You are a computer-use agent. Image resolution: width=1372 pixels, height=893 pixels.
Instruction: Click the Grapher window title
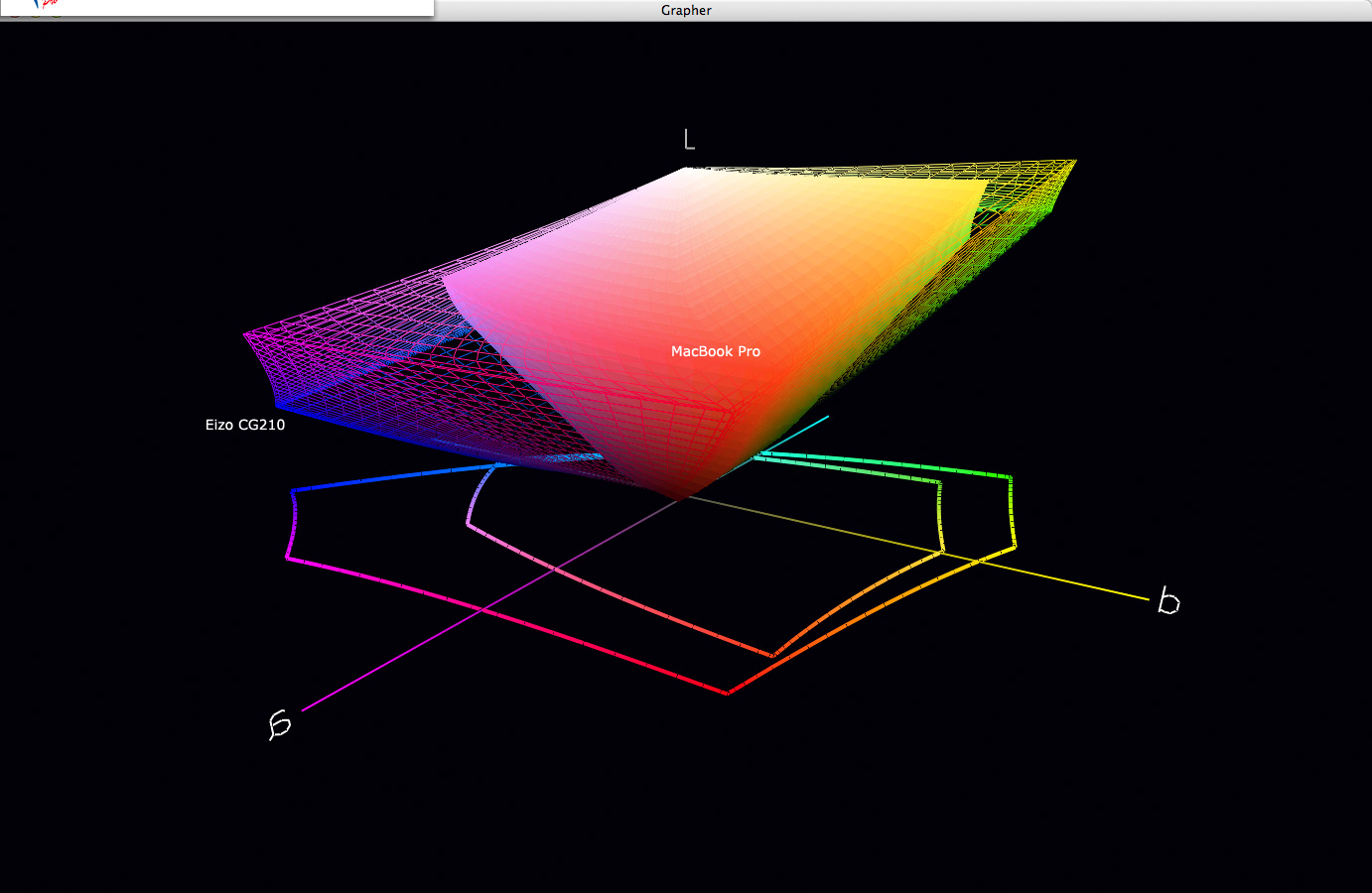pyautogui.click(x=686, y=10)
